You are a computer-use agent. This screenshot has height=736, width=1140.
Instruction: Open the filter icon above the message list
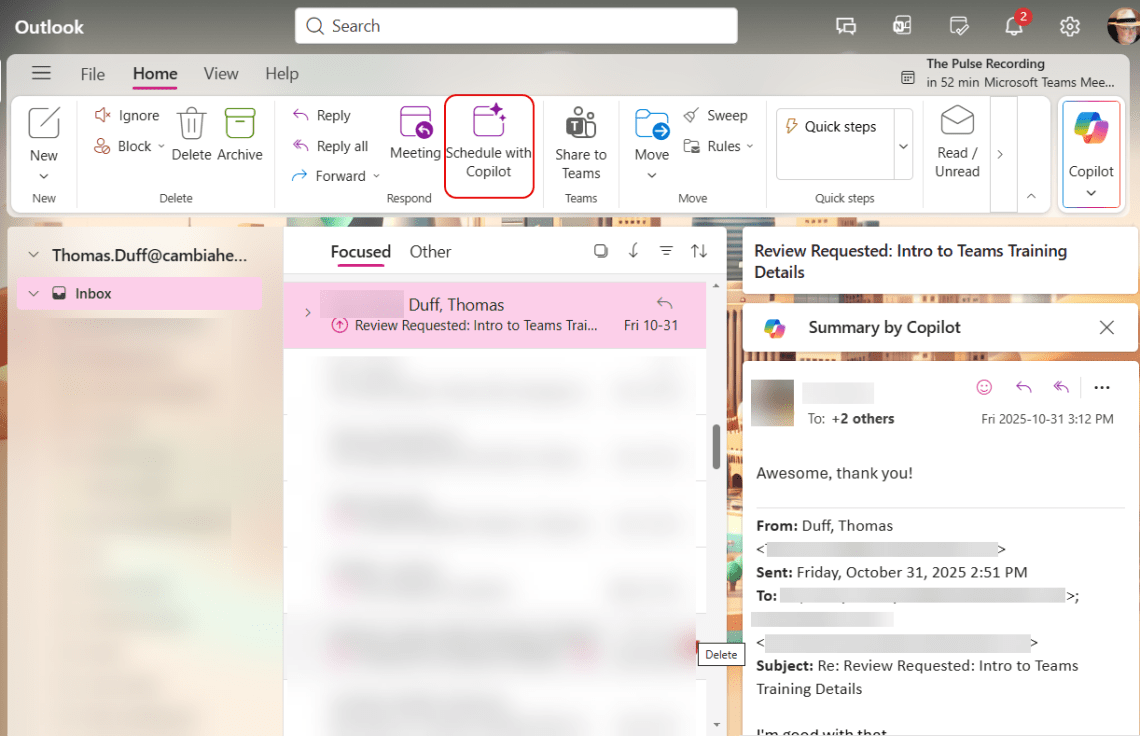tap(666, 251)
